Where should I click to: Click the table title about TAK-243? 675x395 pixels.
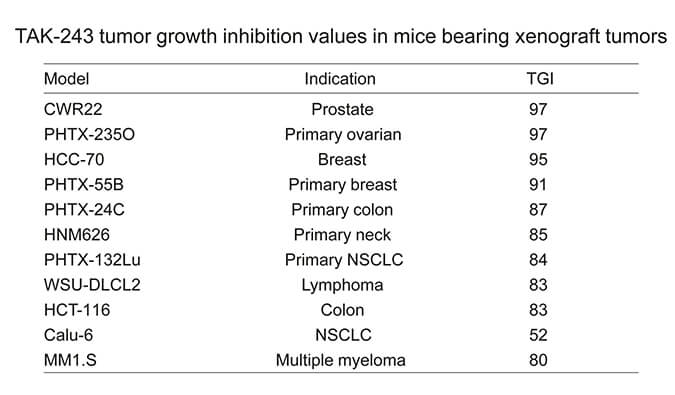[341, 37]
